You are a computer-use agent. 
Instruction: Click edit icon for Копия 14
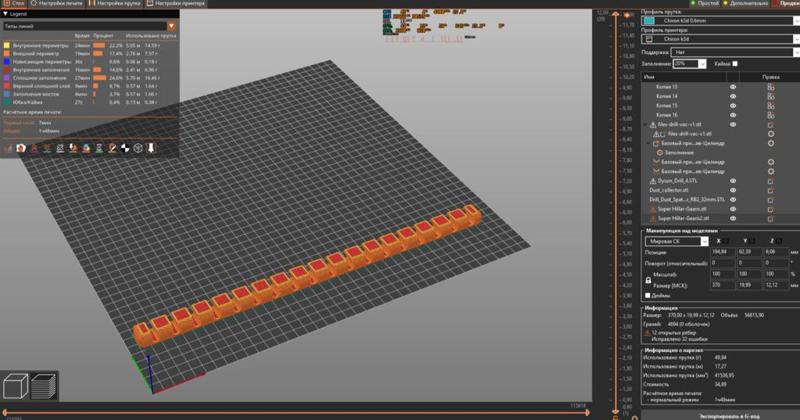tap(770, 96)
